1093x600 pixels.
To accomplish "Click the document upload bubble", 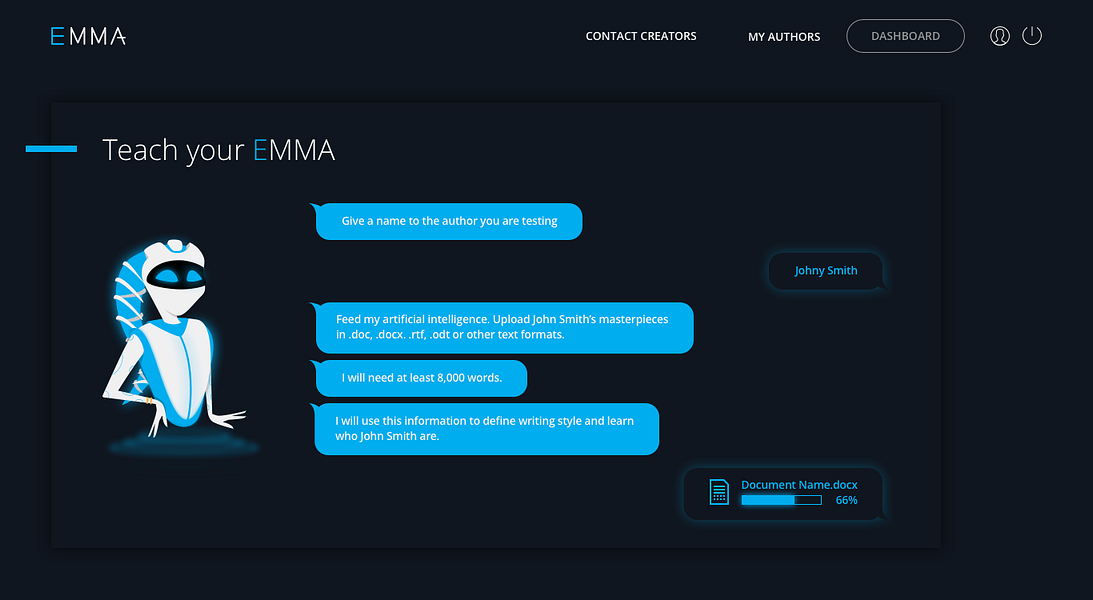I will point(784,493).
